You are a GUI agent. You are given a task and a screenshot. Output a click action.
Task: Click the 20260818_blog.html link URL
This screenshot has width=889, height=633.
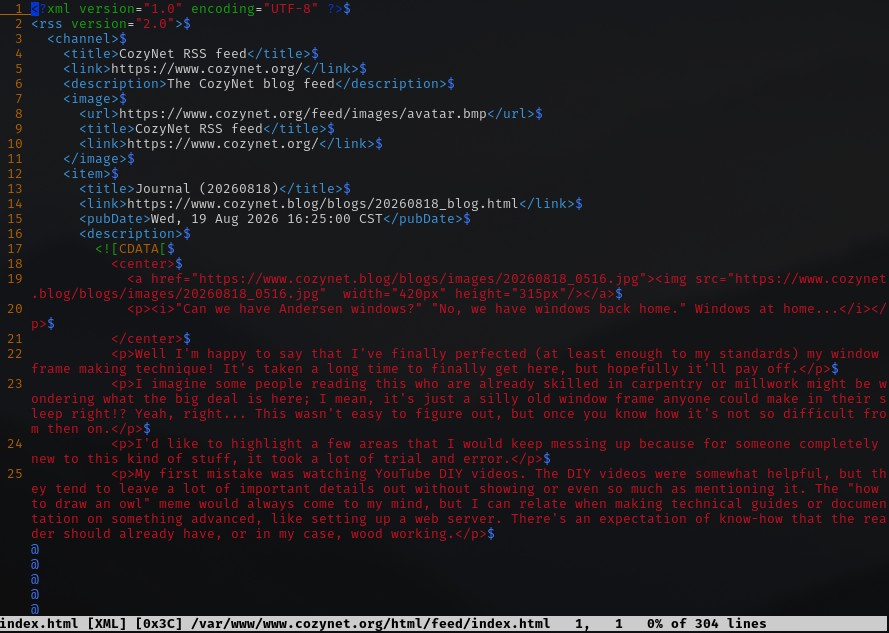click(323, 204)
